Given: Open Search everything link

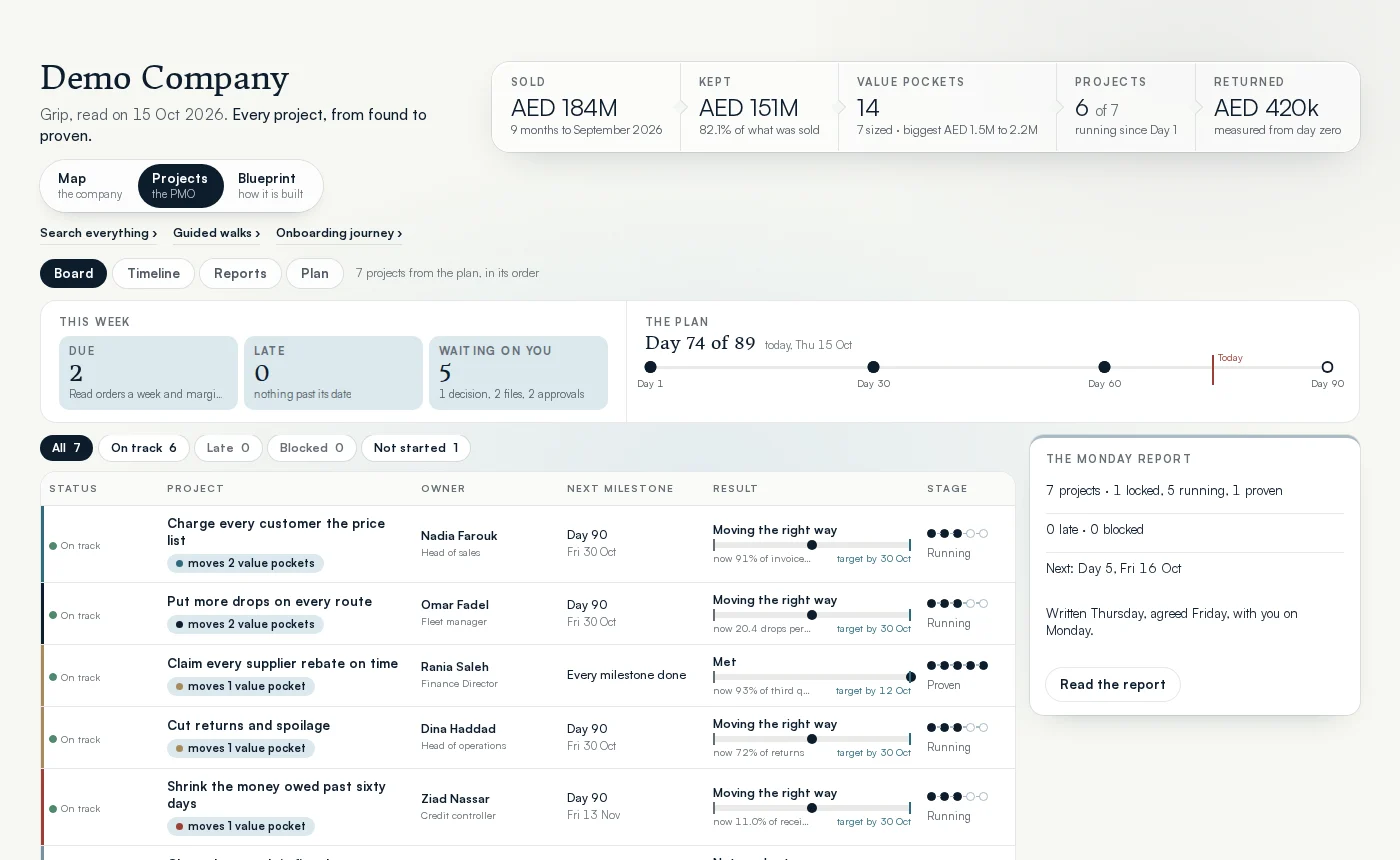Looking at the screenshot, I should [98, 233].
